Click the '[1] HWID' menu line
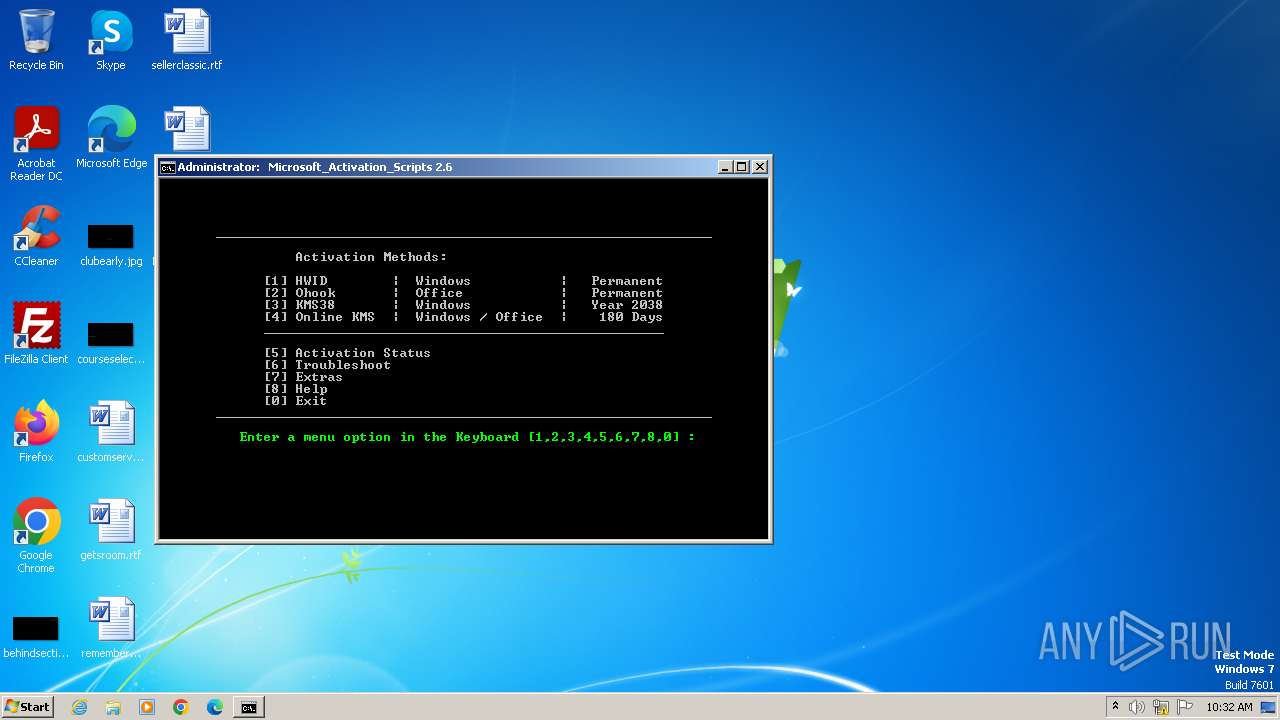The image size is (1280, 720). (464, 281)
